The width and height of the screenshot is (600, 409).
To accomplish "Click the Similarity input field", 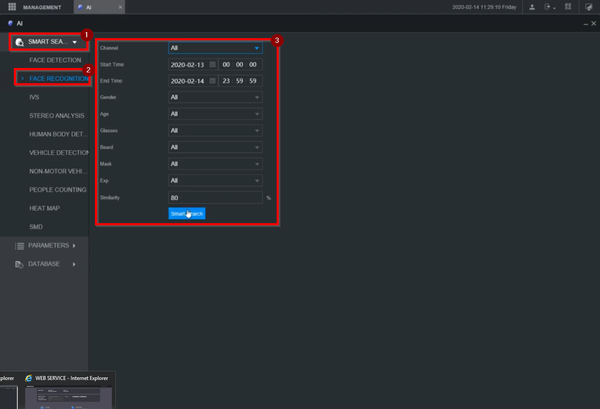I will pyautogui.click(x=215, y=197).
